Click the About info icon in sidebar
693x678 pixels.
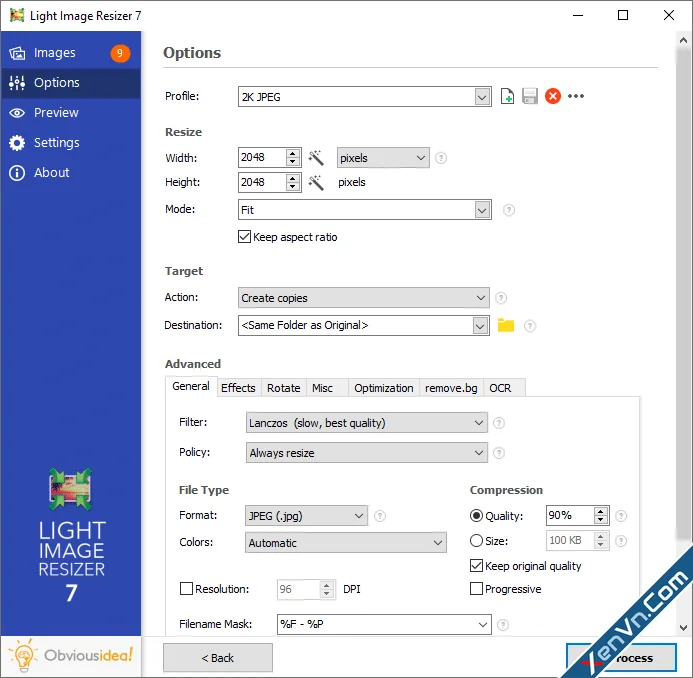(17, 173)
